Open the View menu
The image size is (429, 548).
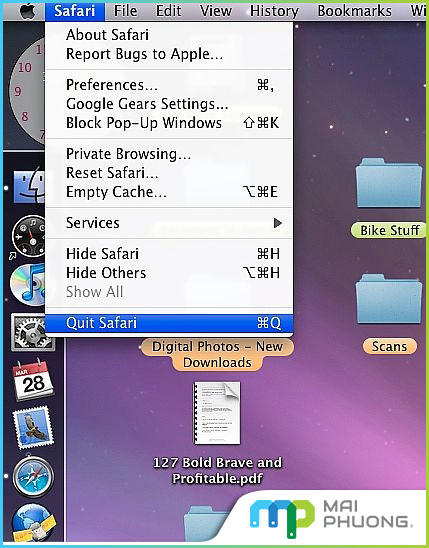(x=216, y=11)
